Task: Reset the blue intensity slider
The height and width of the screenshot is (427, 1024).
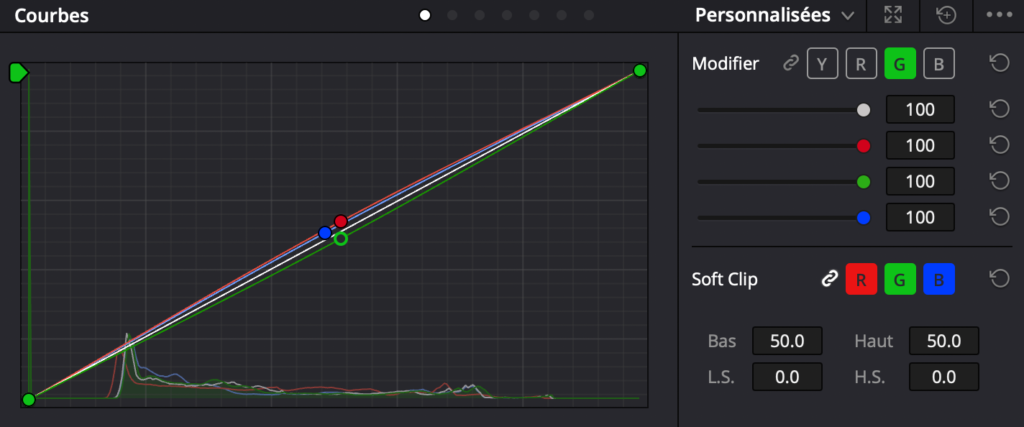Action: click(998, 217)
